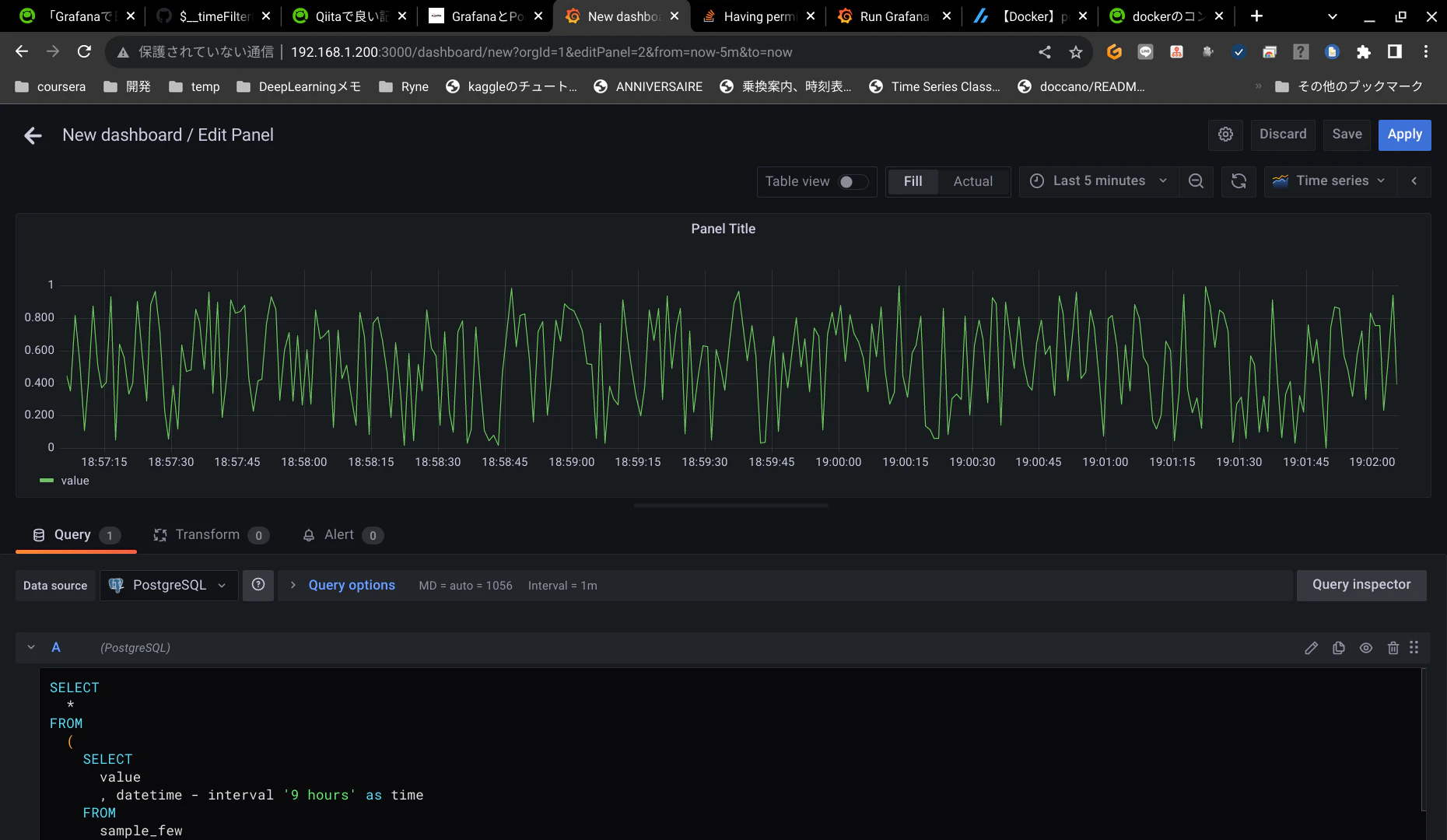The image size is (1447, 840).
Task: Open dashboard settings gear icon
Action: coord(1225,135)
